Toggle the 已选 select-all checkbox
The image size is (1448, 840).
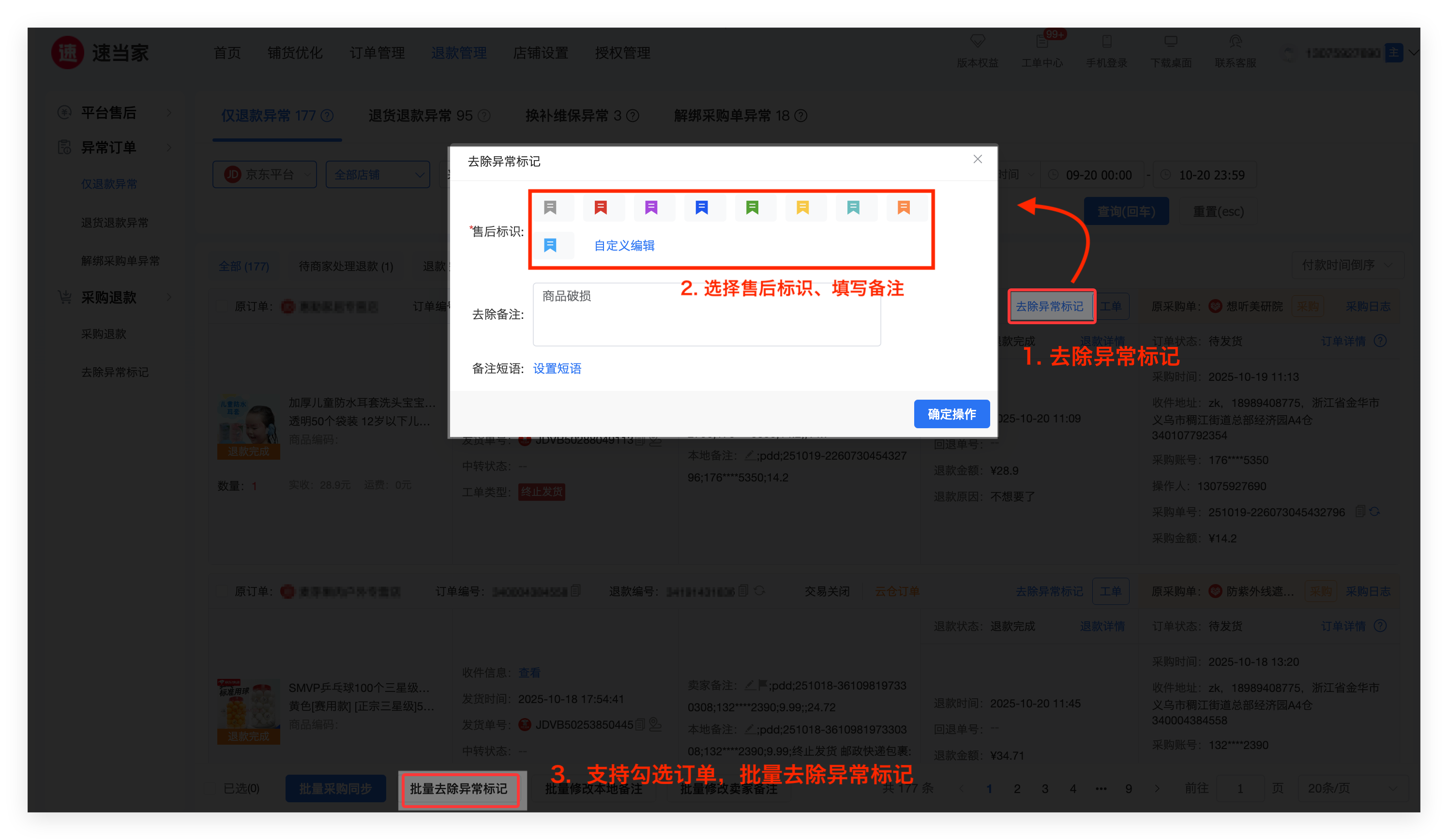click(x=211, y=788)
